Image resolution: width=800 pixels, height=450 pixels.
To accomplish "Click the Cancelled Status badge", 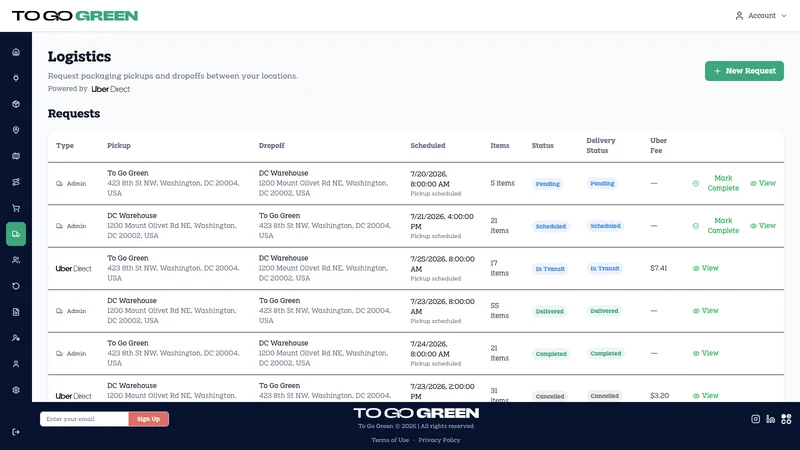I will coord(550,396).
